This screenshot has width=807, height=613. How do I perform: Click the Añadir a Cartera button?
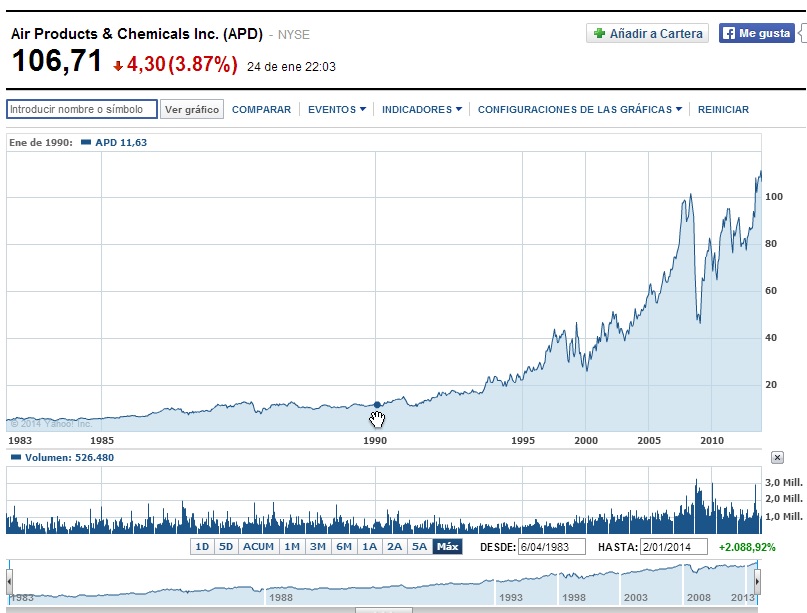tap(647, 33)
